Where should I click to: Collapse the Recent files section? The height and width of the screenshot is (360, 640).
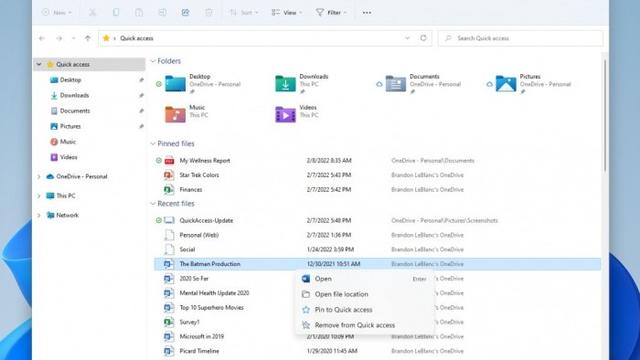[153, 204]
